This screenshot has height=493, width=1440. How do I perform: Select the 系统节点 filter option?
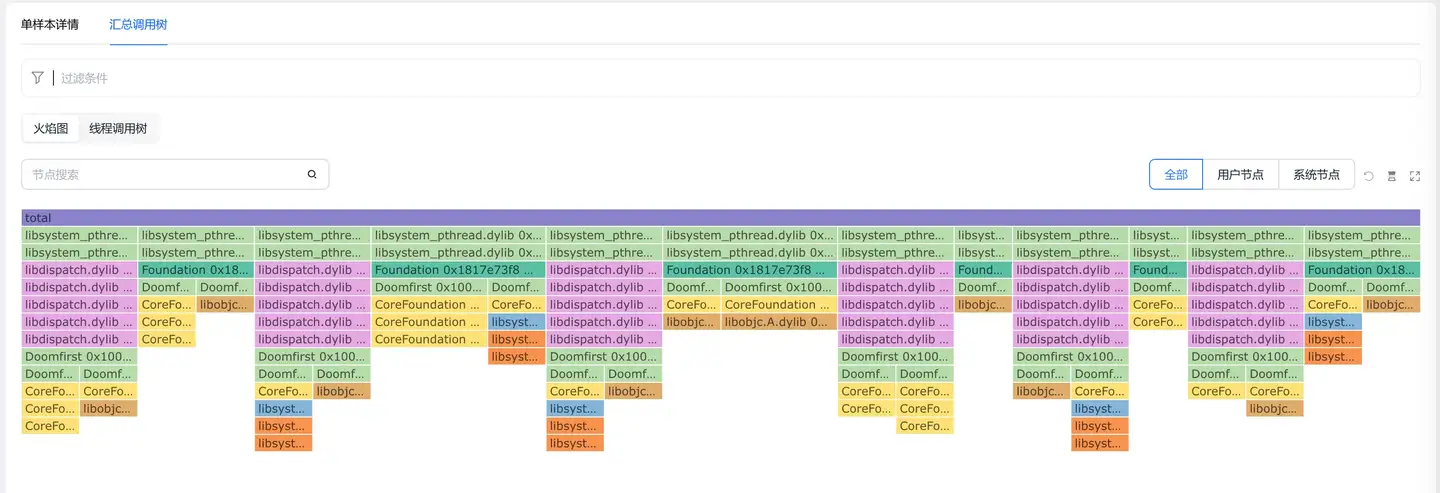coord(1316,174)
